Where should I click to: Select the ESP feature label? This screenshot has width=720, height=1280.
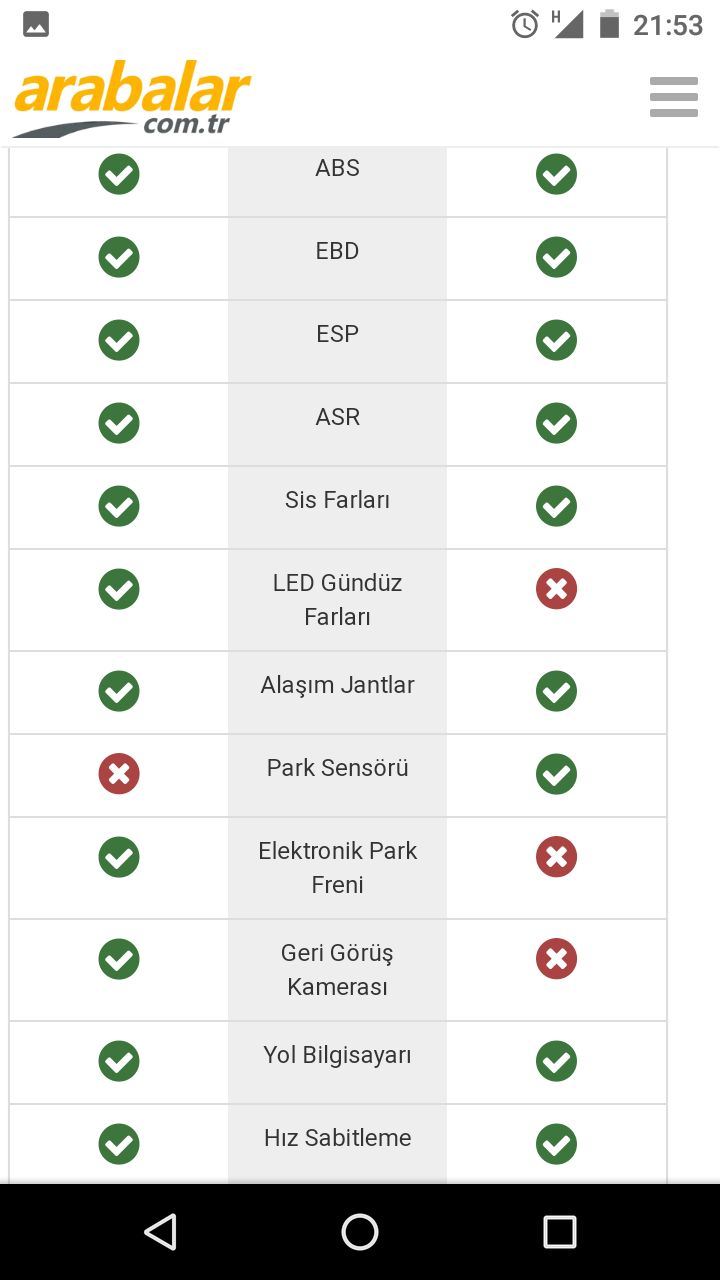pyautogui.click(x=337, y=334)
